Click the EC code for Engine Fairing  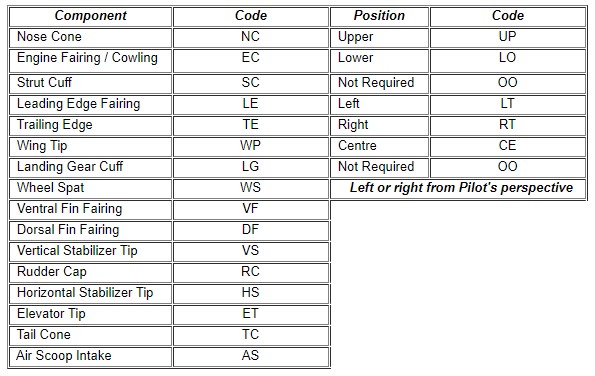[250, 61]
